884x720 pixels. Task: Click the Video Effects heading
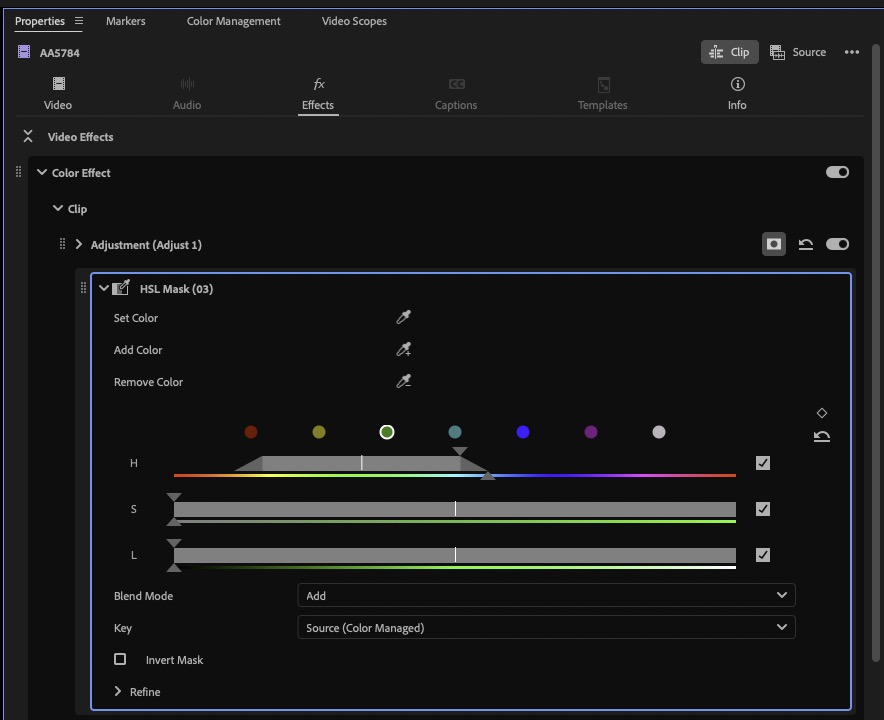click(x=81, y=137)
